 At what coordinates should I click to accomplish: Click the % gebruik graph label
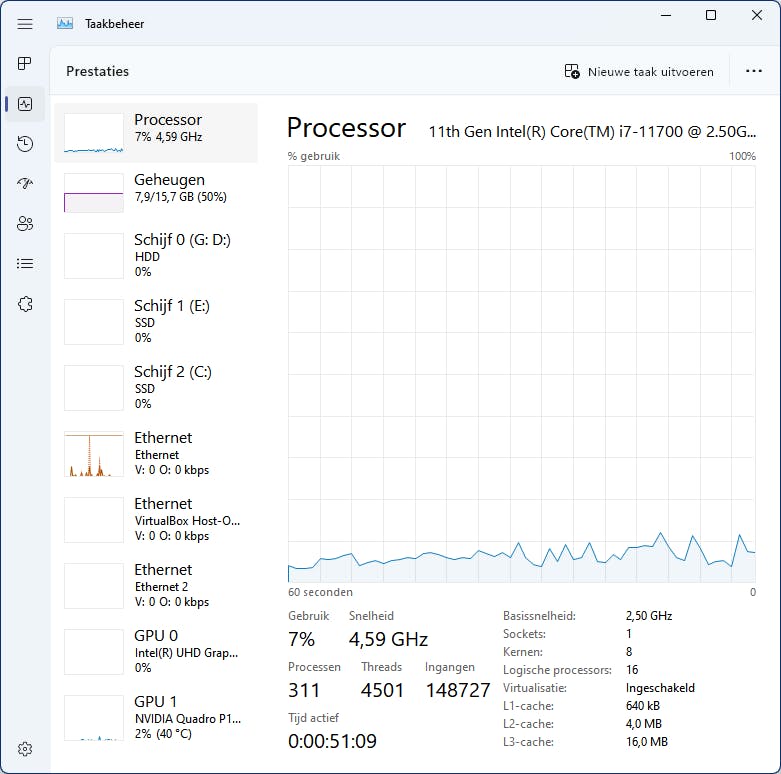(x=314, y=156)
